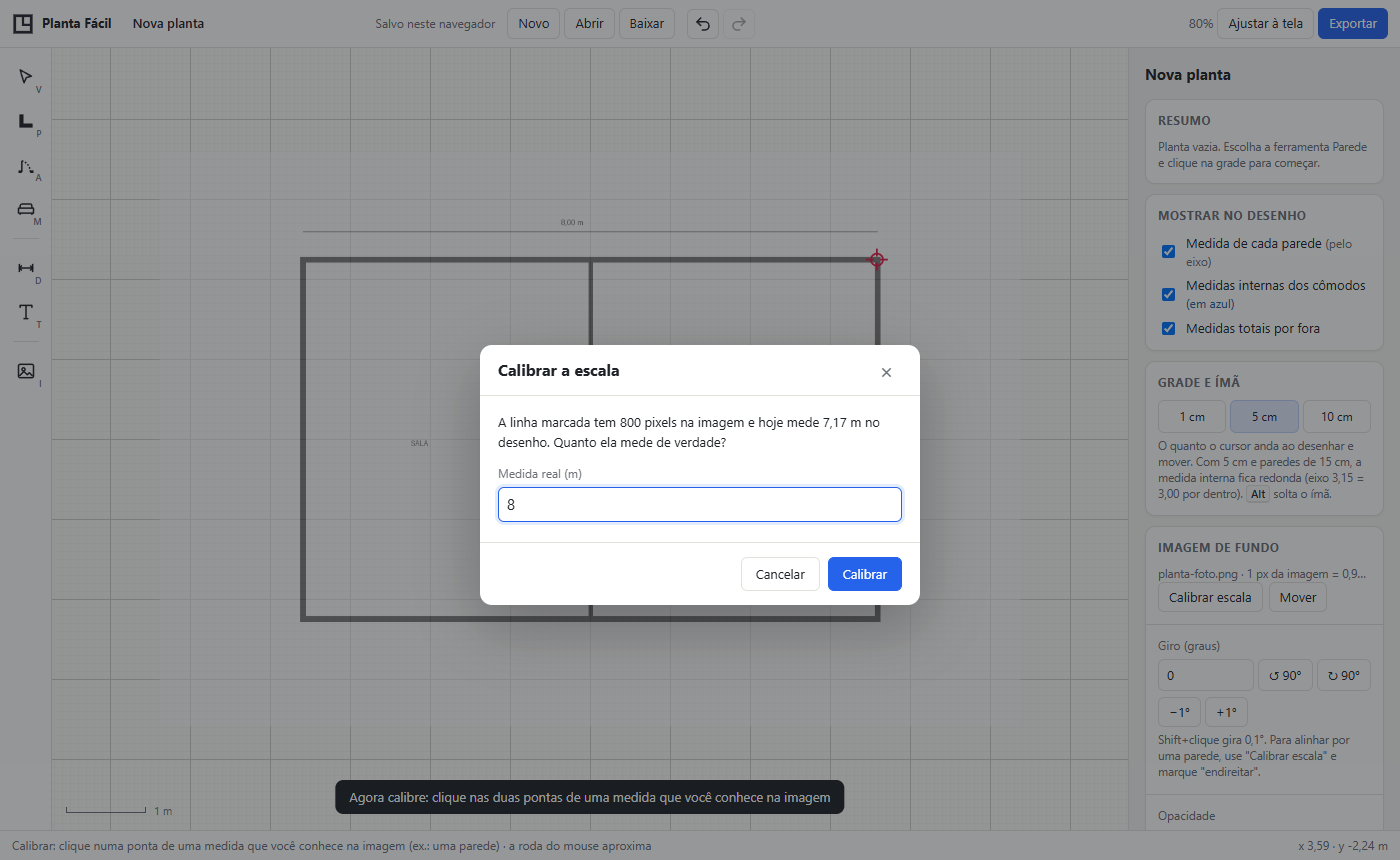Click the undo arrow icon
Screen dimensions: 1400x860
pos(703,23)
